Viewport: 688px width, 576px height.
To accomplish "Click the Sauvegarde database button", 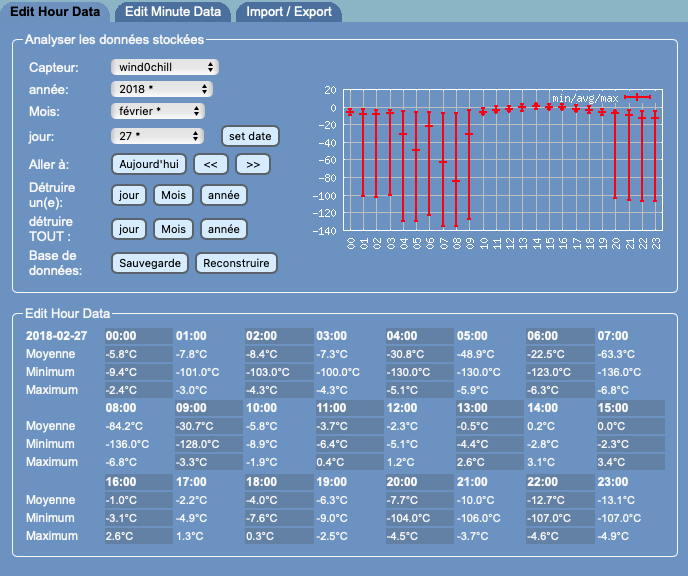I will pyautogui.click(x=150, y=263).
